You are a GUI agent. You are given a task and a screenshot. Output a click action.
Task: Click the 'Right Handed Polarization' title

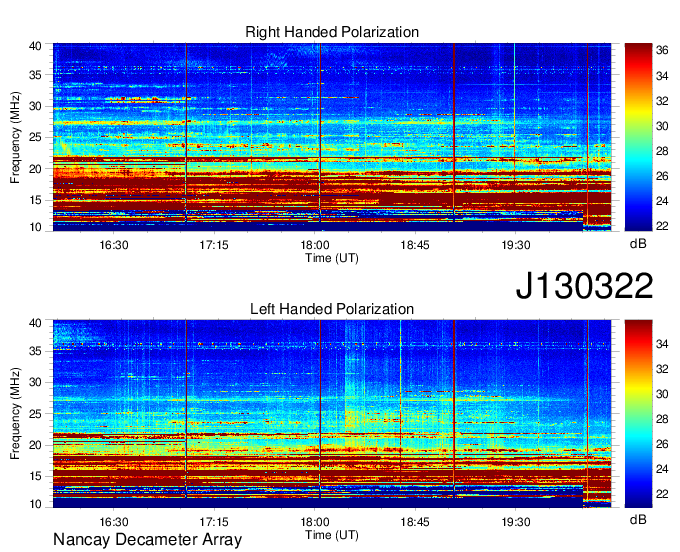pos(332,32)
